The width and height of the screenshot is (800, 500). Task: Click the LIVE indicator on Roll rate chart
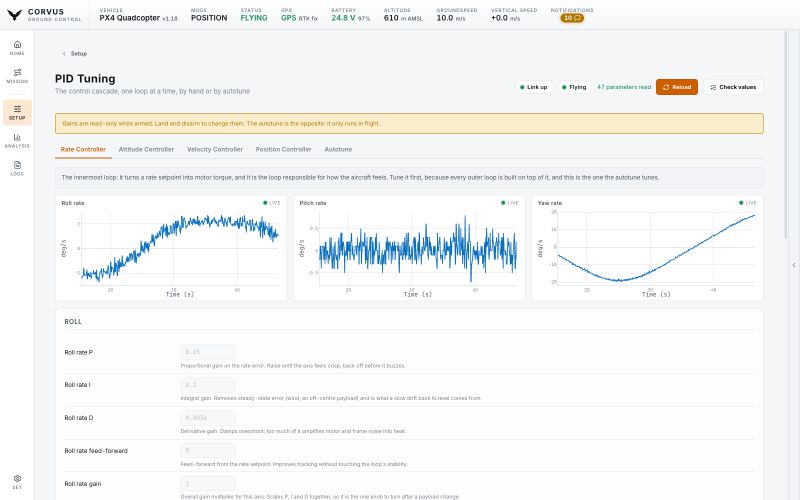[271, 203]
